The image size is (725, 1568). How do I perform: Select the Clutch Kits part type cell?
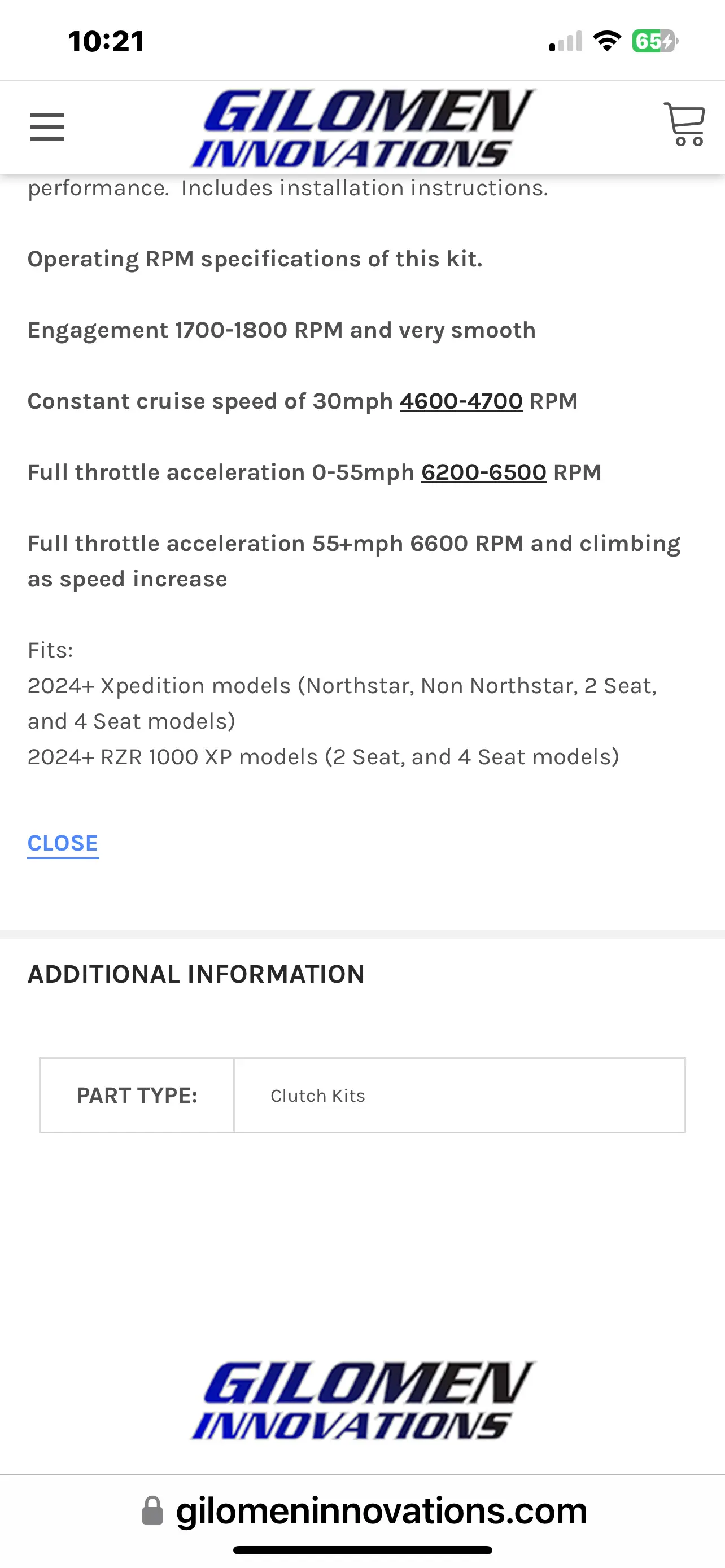coord(460,1095)
